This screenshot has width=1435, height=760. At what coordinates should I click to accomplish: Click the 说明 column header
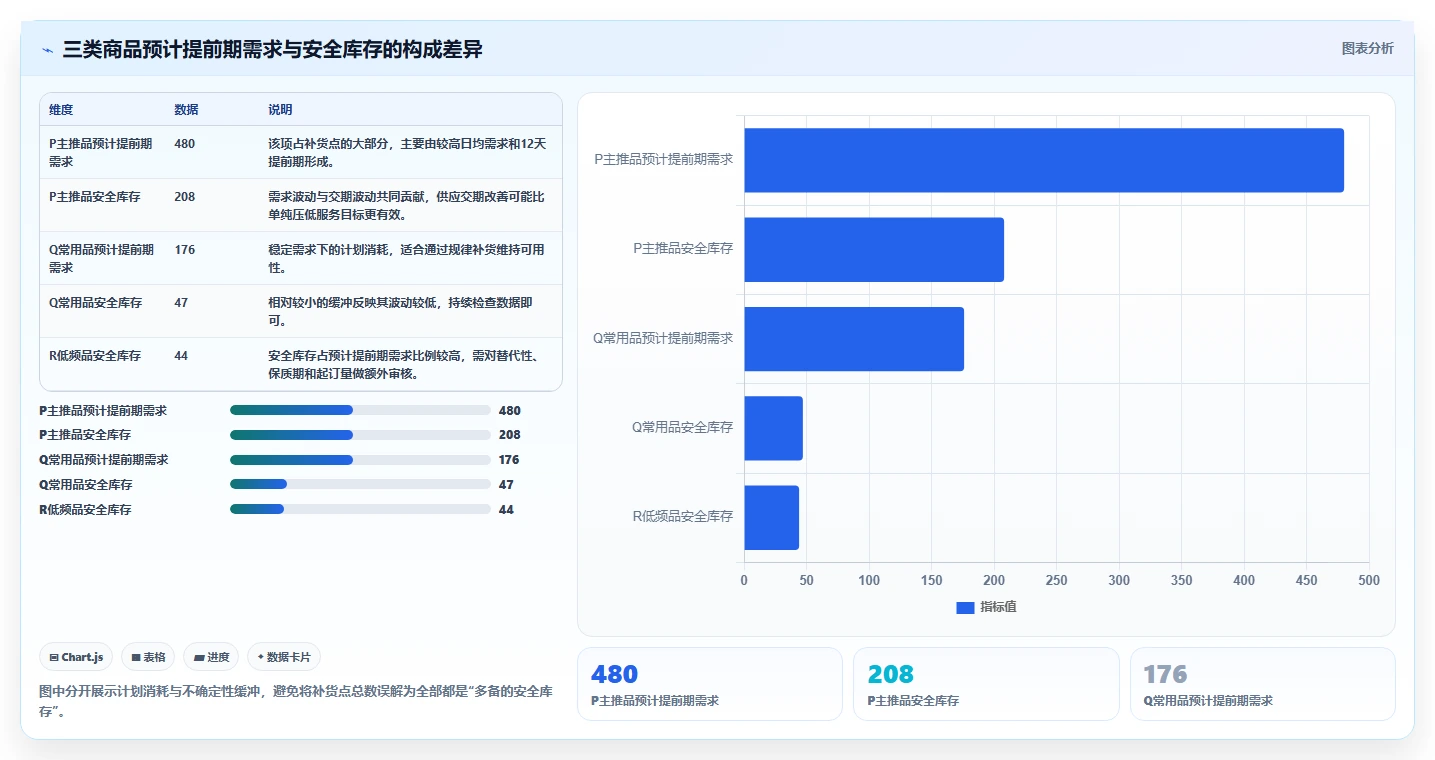280,109
